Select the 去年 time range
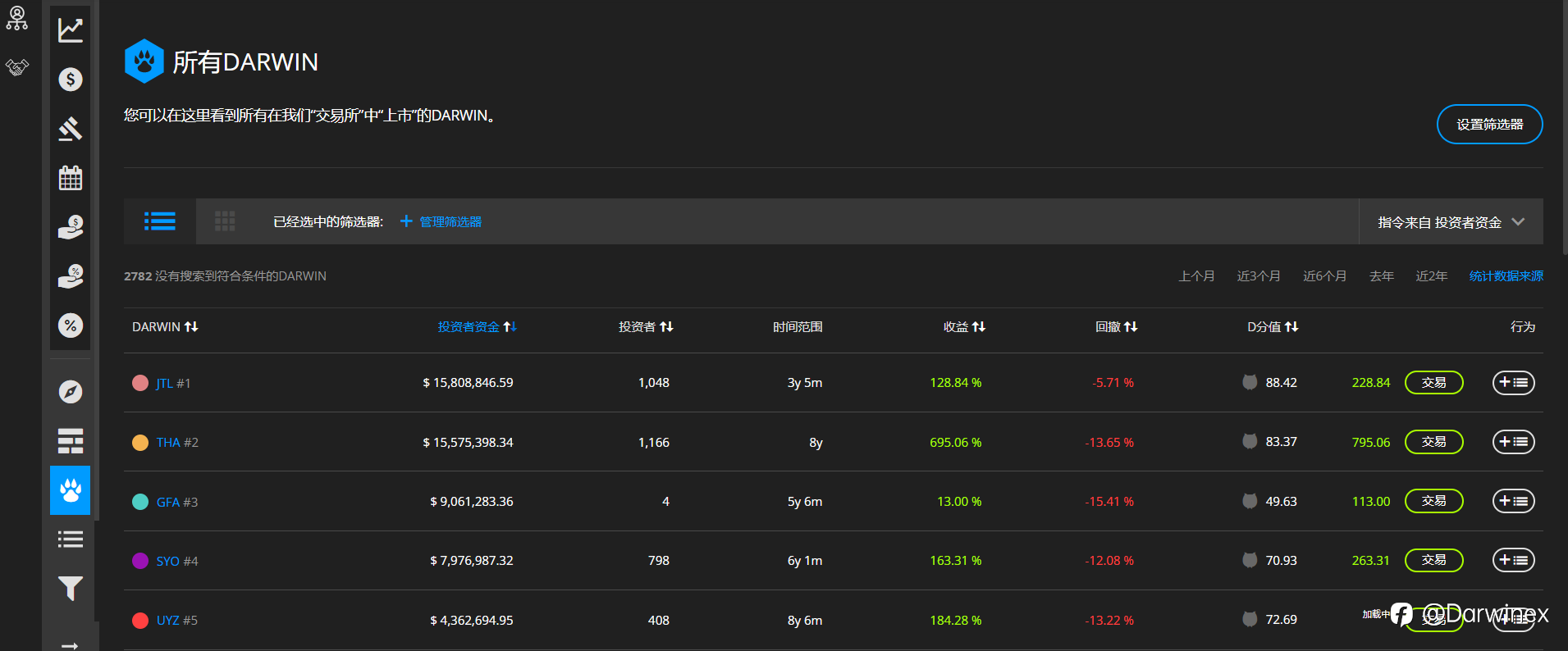1568x651 pixels. click(x=1382, y=276)
